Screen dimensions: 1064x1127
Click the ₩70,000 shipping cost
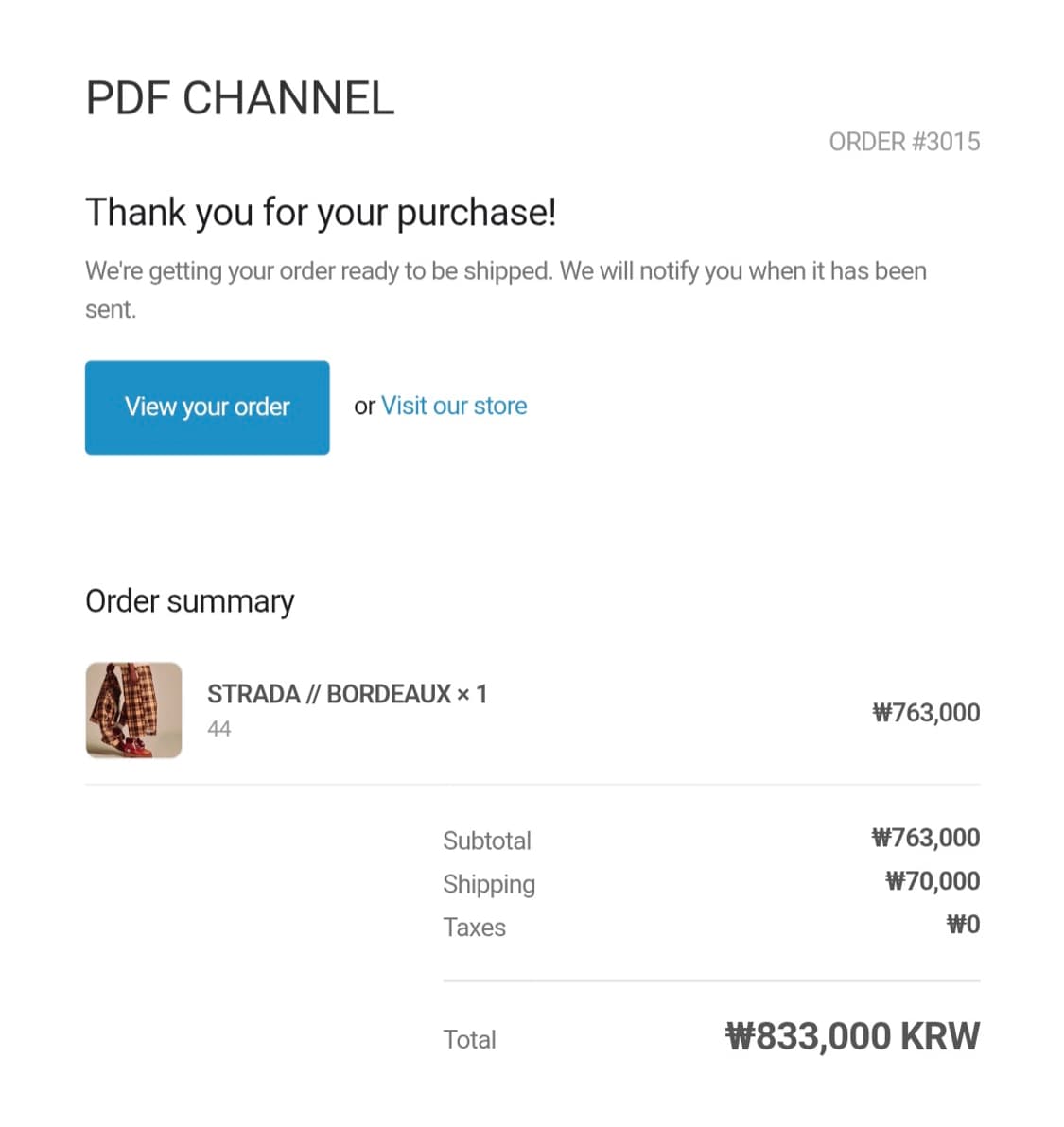933,881
